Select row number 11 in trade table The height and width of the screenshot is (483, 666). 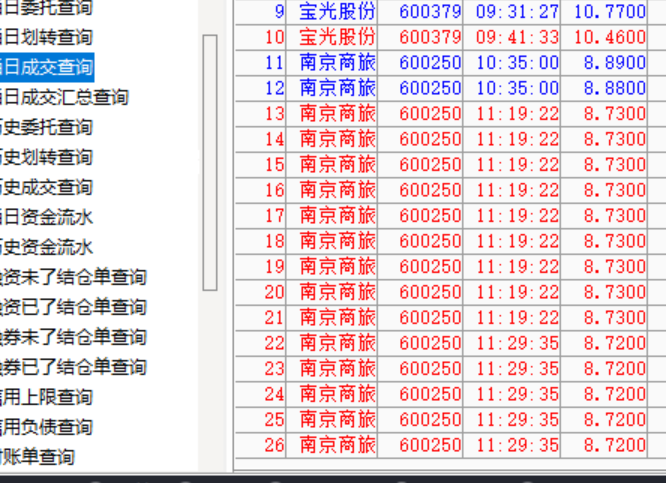(274, 62)
